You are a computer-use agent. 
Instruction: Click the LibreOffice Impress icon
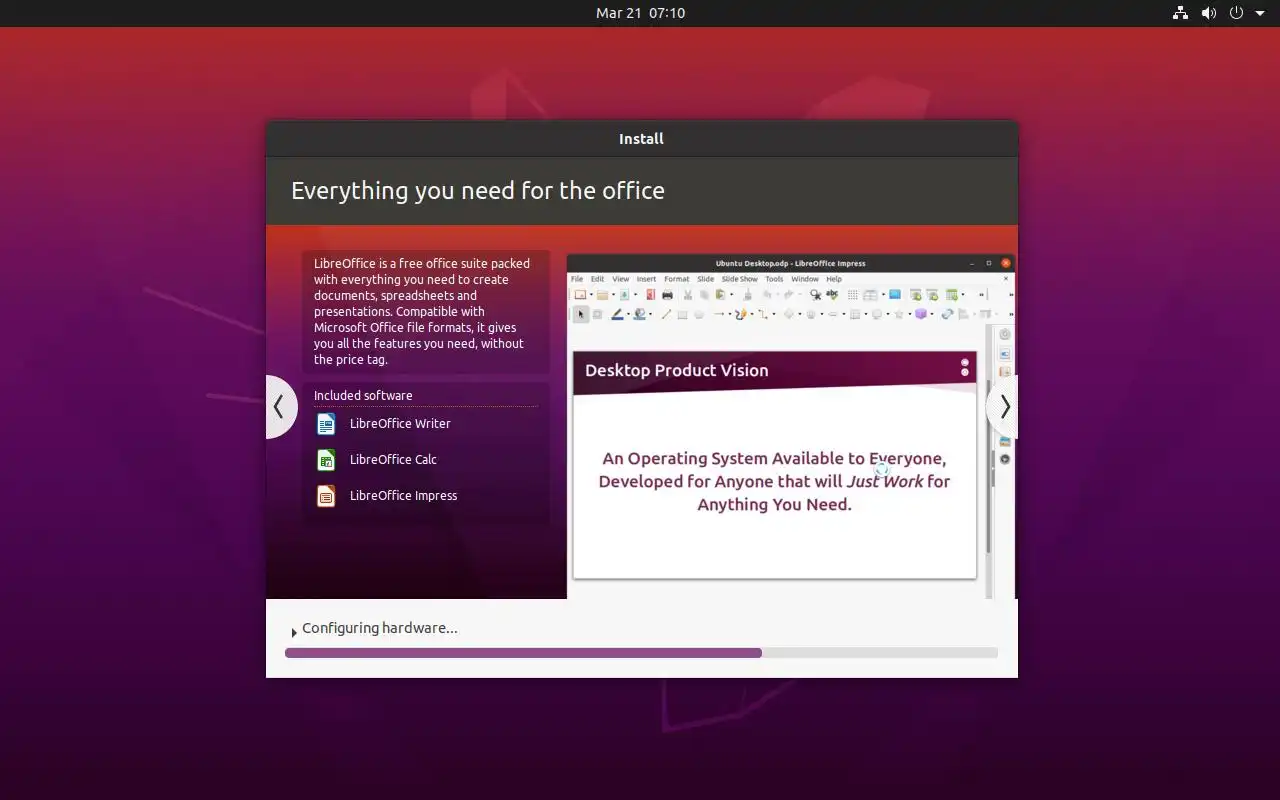click(326, 496)
